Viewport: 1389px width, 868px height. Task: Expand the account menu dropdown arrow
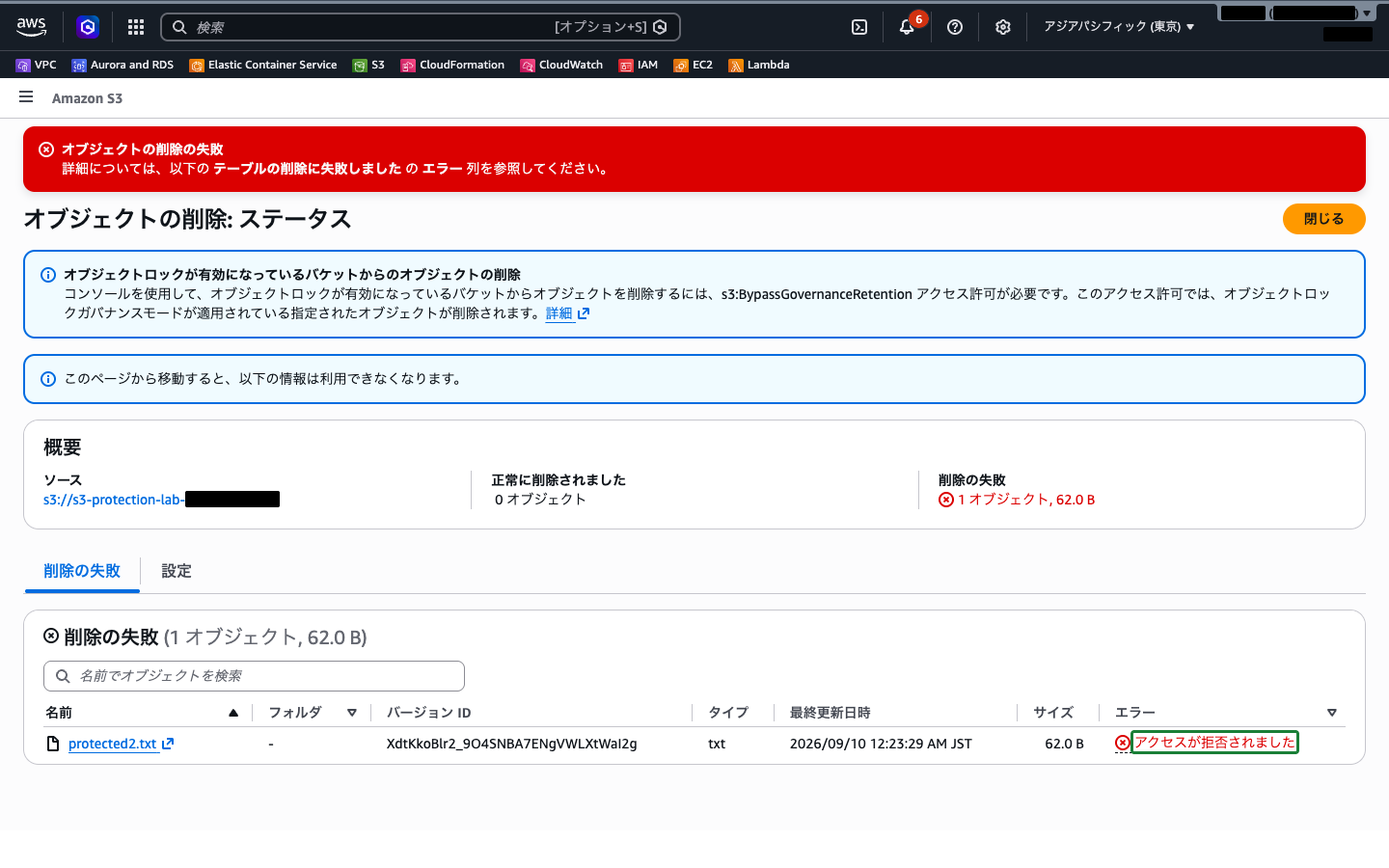pyautogui.click(x=1367, y=14)
